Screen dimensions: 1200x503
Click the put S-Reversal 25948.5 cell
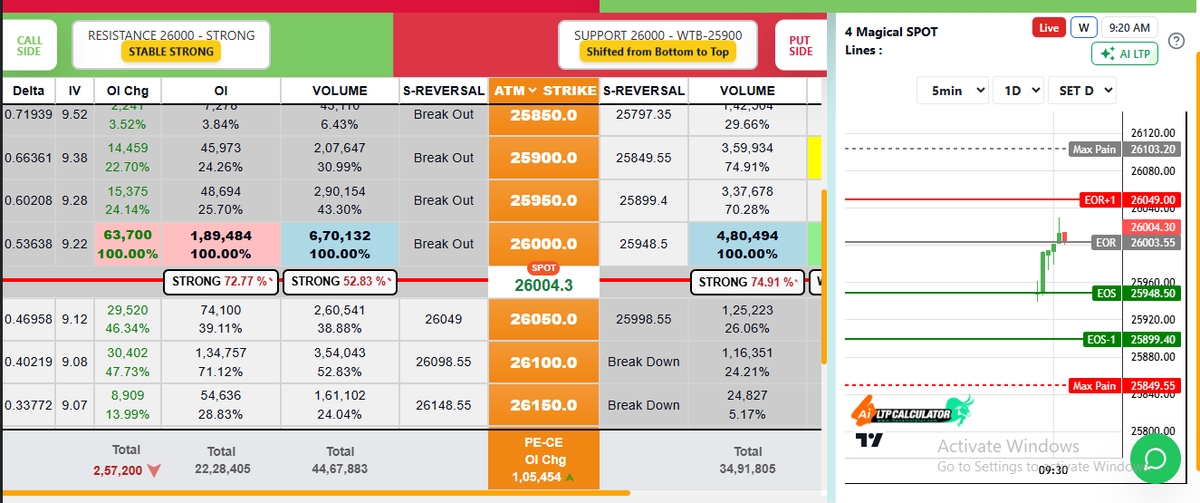tap(643, 244)
